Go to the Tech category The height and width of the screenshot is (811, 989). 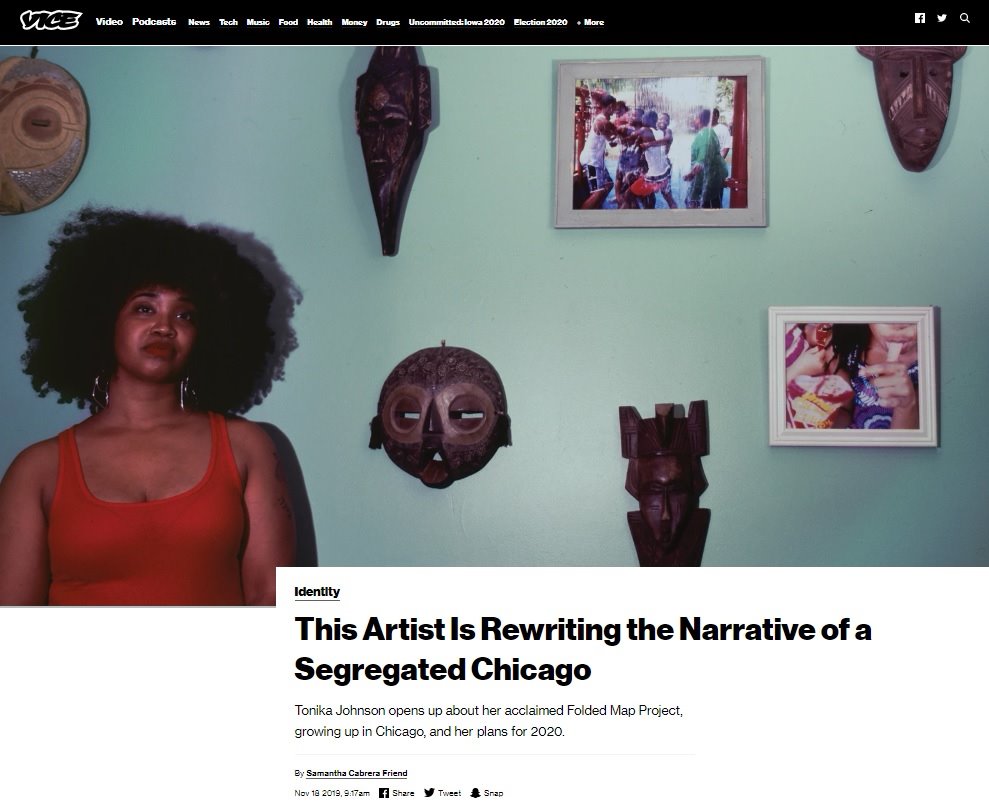[228, 22]
